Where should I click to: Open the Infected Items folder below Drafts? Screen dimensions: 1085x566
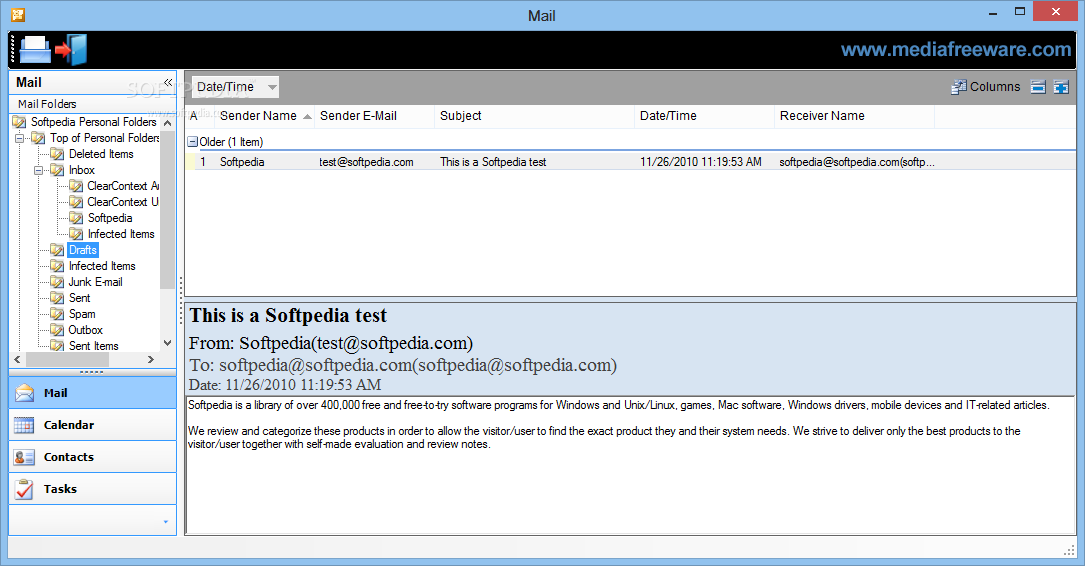102,266
